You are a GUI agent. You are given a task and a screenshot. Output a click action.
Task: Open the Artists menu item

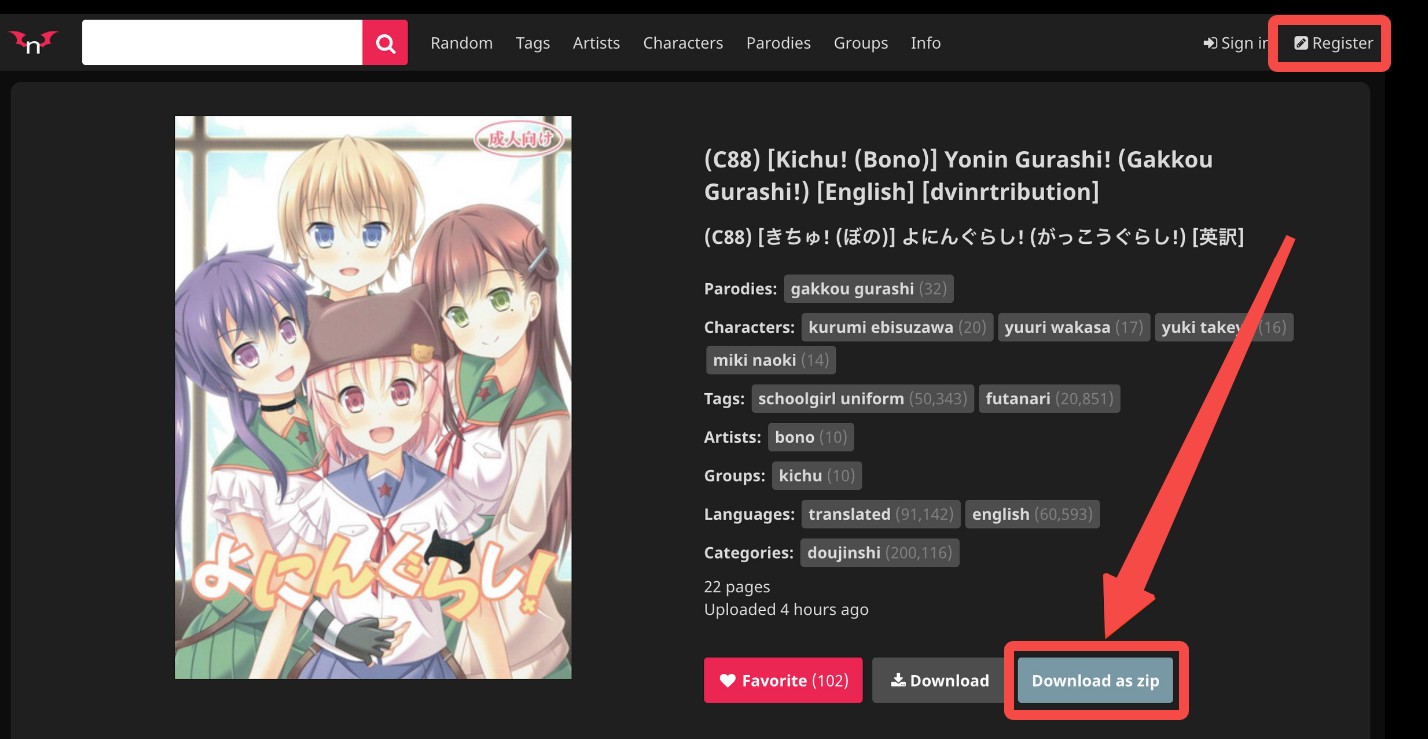[x=596, y=43]
